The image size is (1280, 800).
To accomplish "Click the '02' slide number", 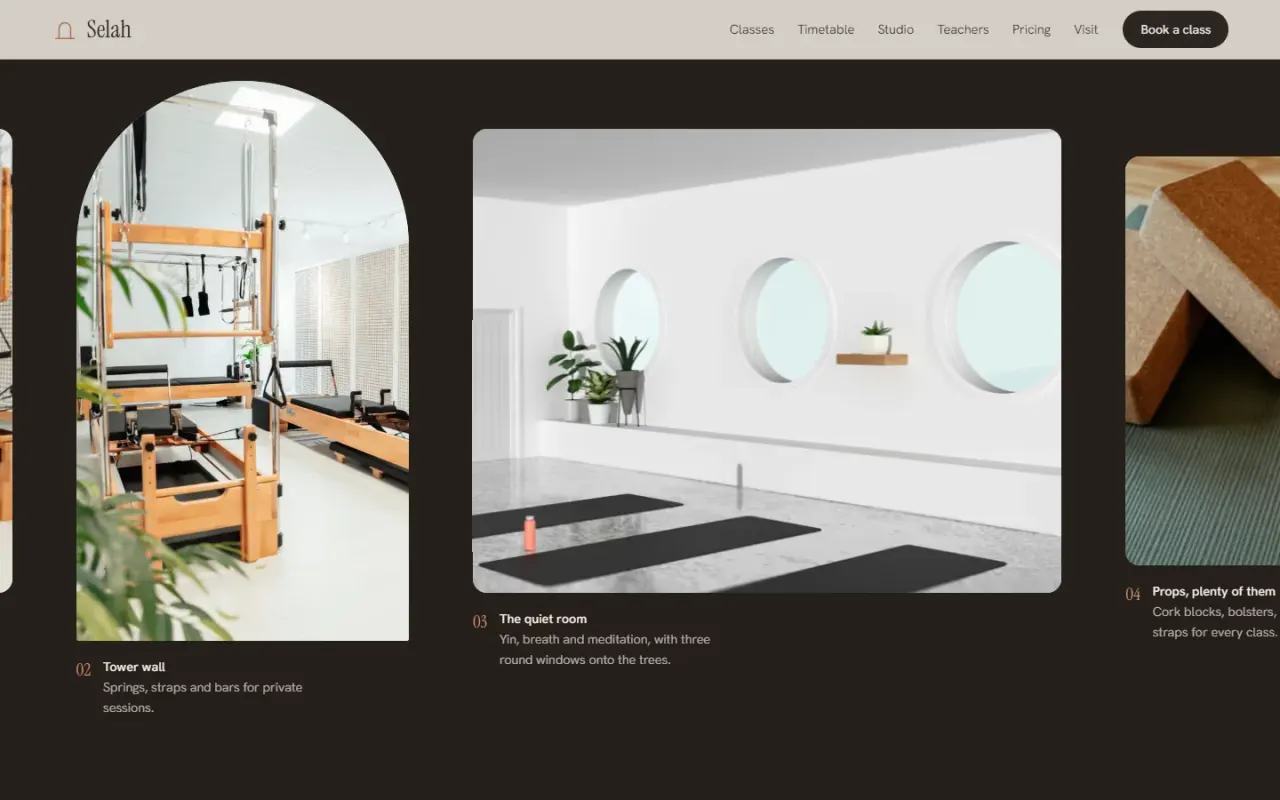I will click(x=84, y=669).
